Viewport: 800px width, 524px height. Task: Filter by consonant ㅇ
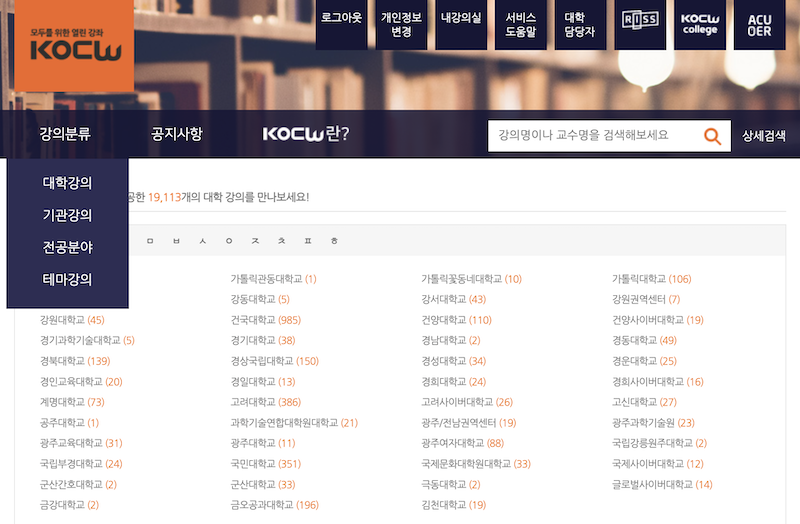click(229, 241)
